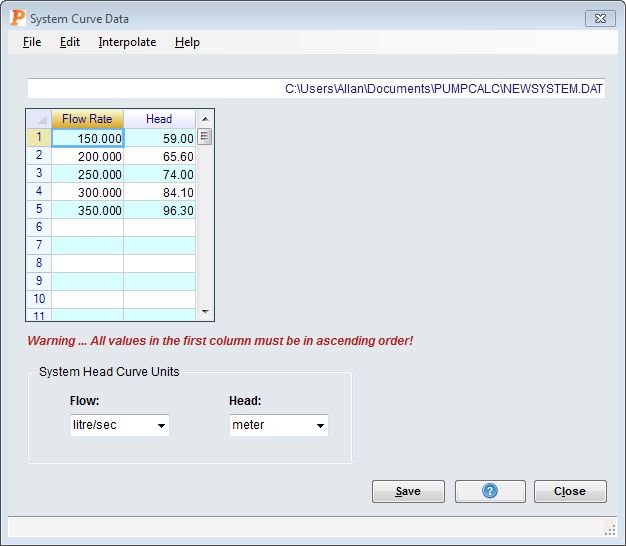Select head cell 84.10

(160, 192)
